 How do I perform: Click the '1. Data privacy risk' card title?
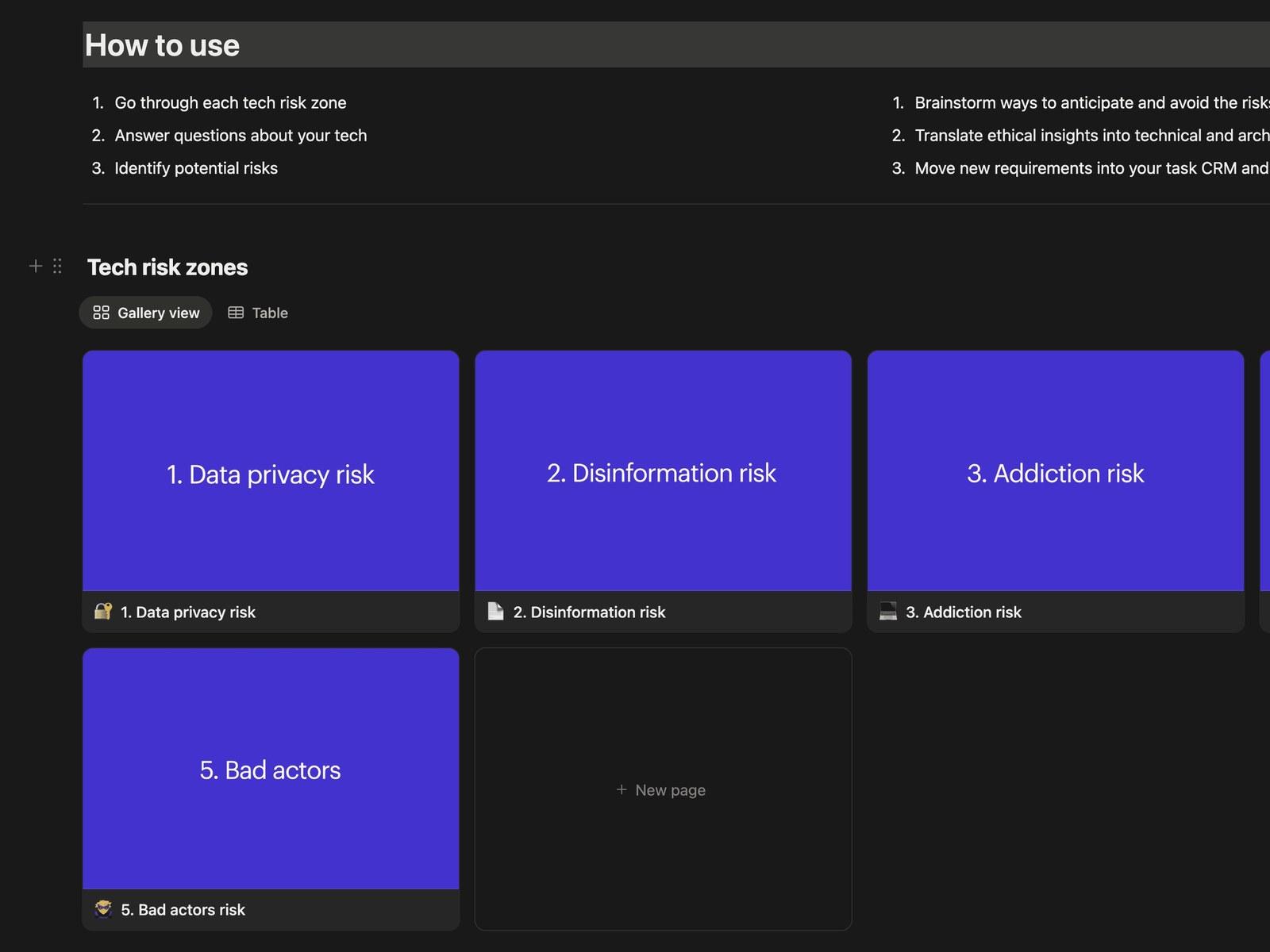pos(188,612)
